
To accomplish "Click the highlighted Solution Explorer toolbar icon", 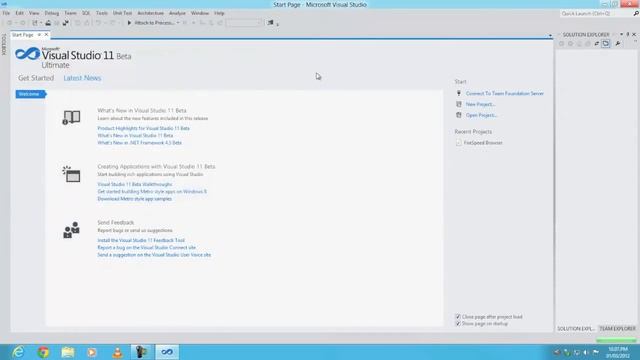I will tap(606, 44).
